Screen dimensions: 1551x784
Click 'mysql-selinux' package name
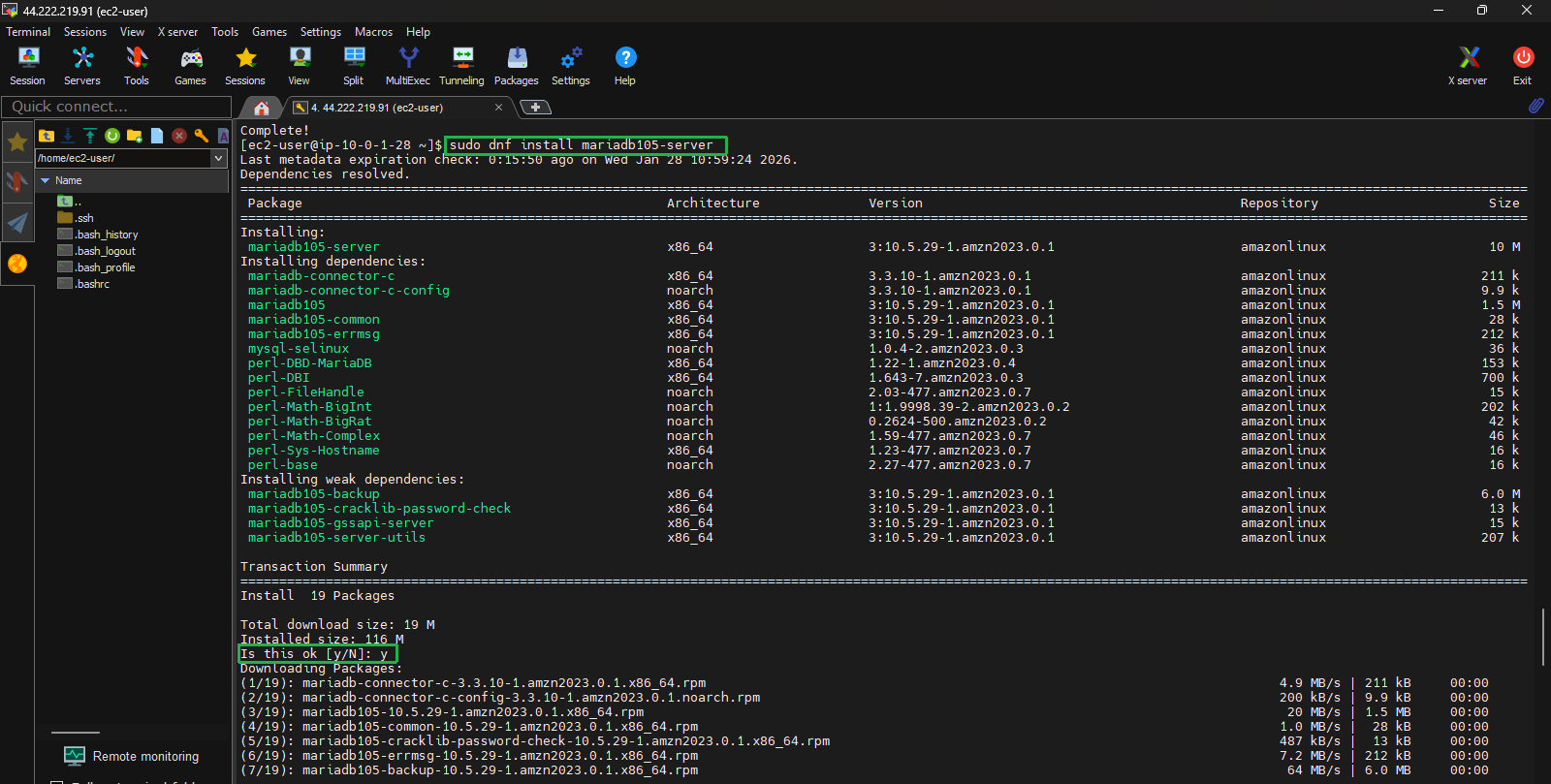(299, 349)
